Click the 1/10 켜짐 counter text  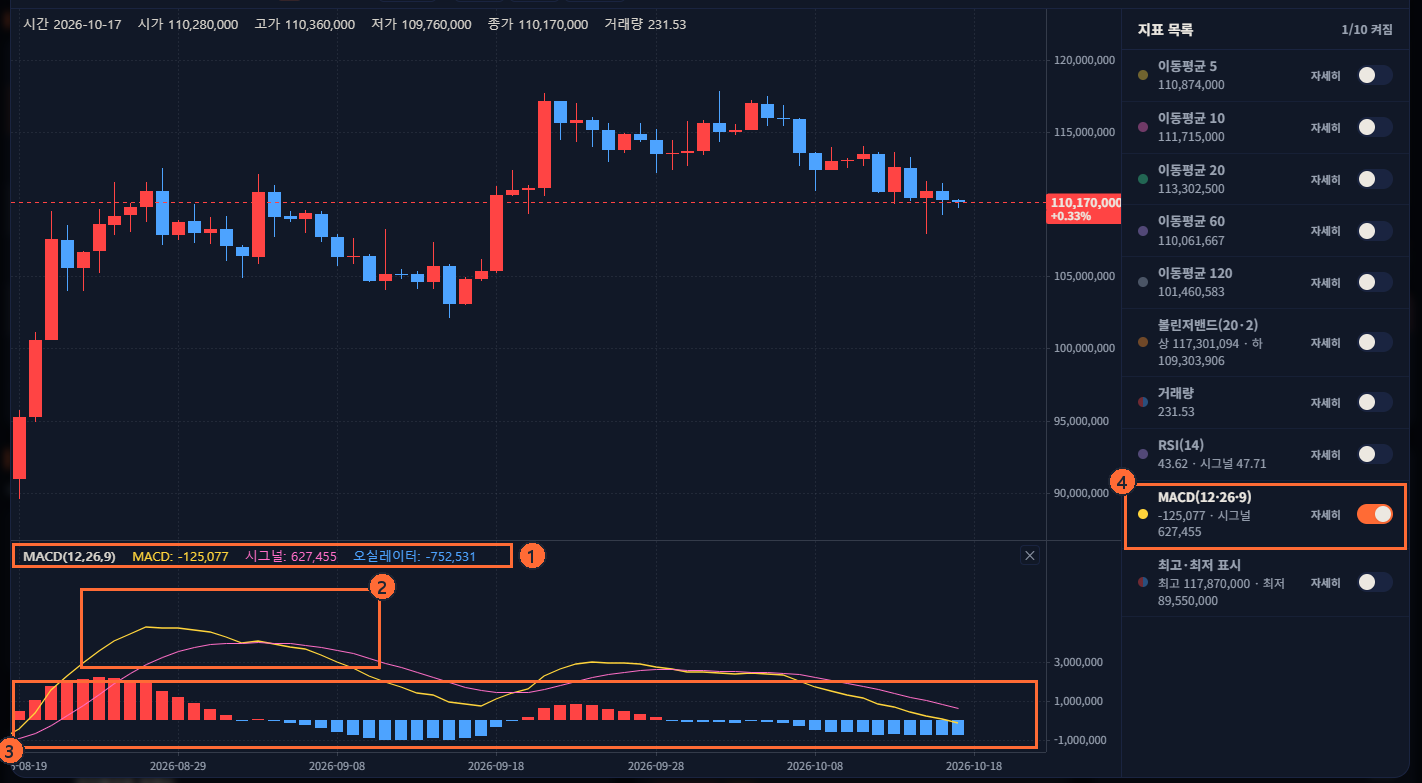point(1367,31)
